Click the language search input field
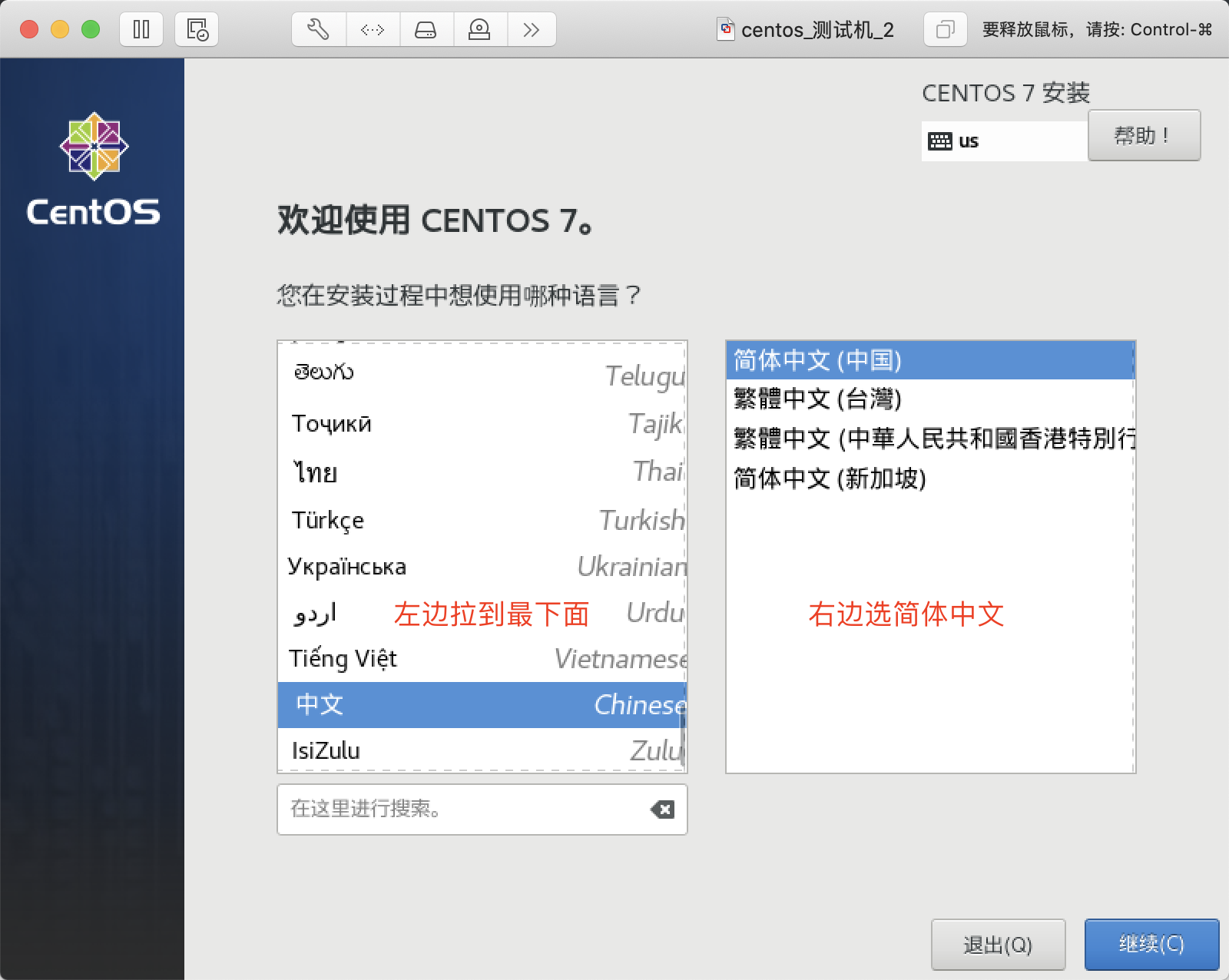This screenshot has width=1229, height=980. tap(482, 809)
